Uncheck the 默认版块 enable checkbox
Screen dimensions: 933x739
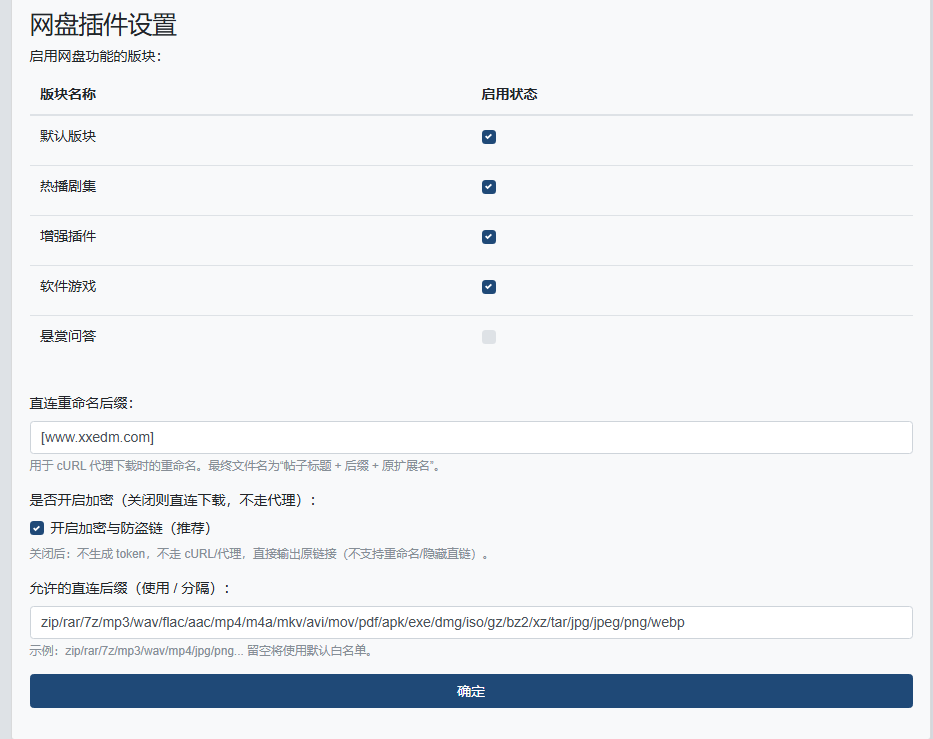(x=489, y=137)
